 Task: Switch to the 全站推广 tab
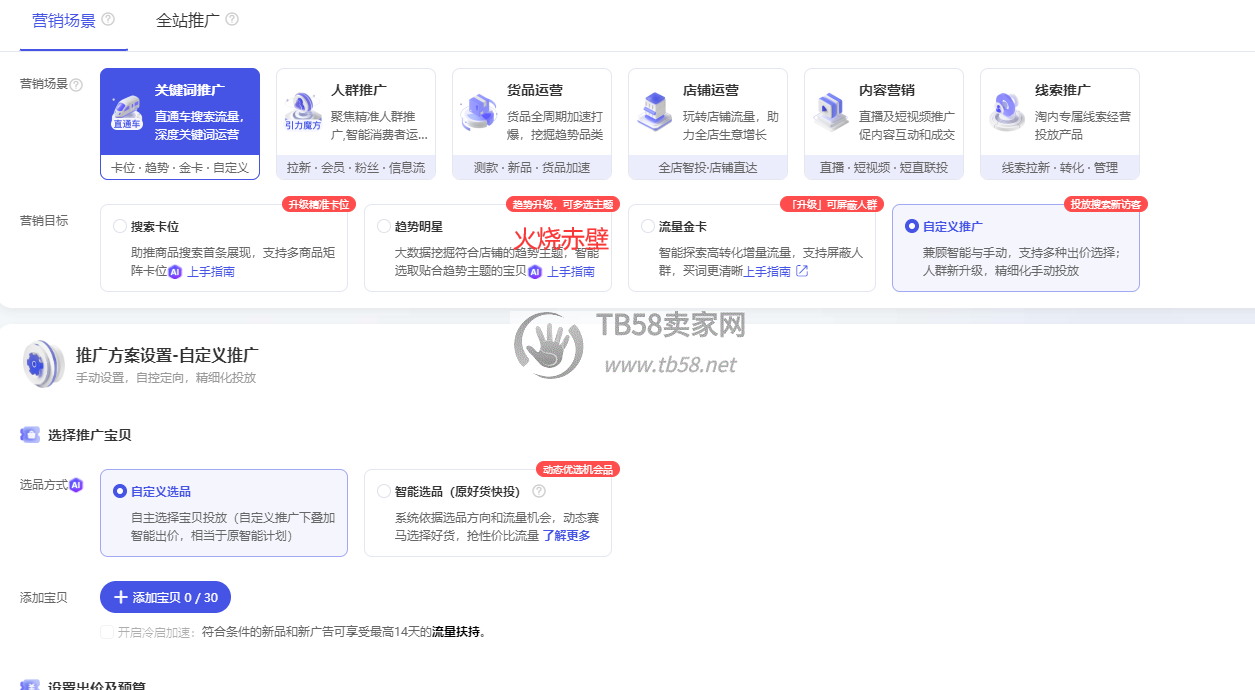188,20
